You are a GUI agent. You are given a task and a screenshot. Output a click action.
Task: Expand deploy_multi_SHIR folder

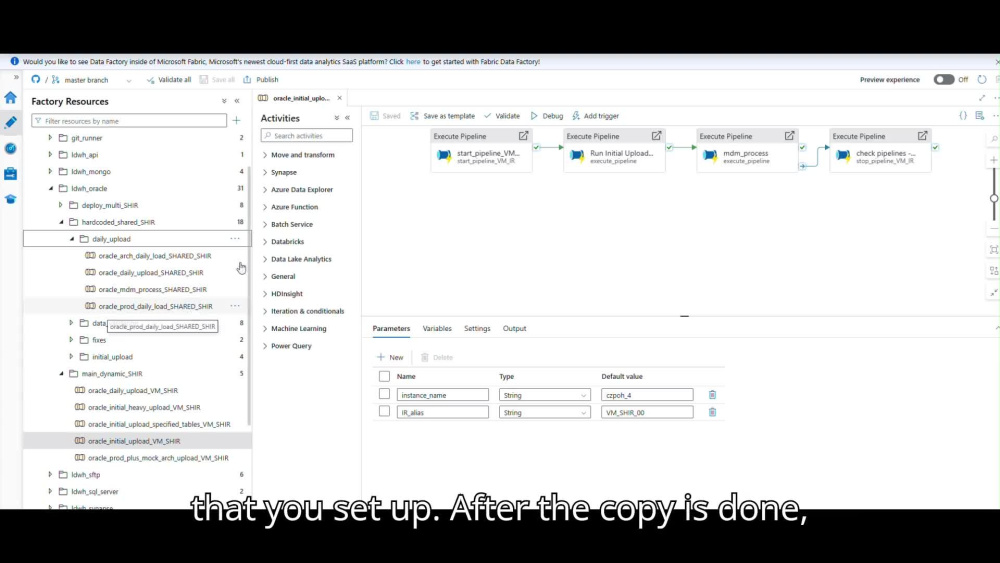pyautogui.click(x=61, y=205)
